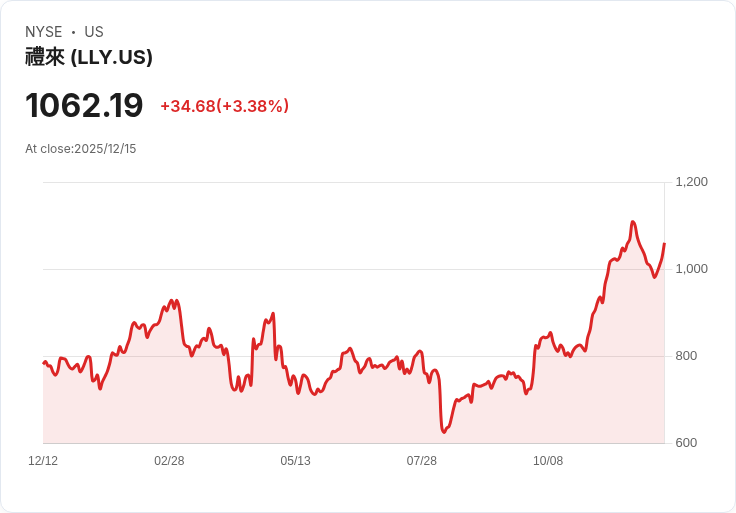Select the +34.68 price change value
The height and width of the screenshot is (513, 736).
(188, 106)
